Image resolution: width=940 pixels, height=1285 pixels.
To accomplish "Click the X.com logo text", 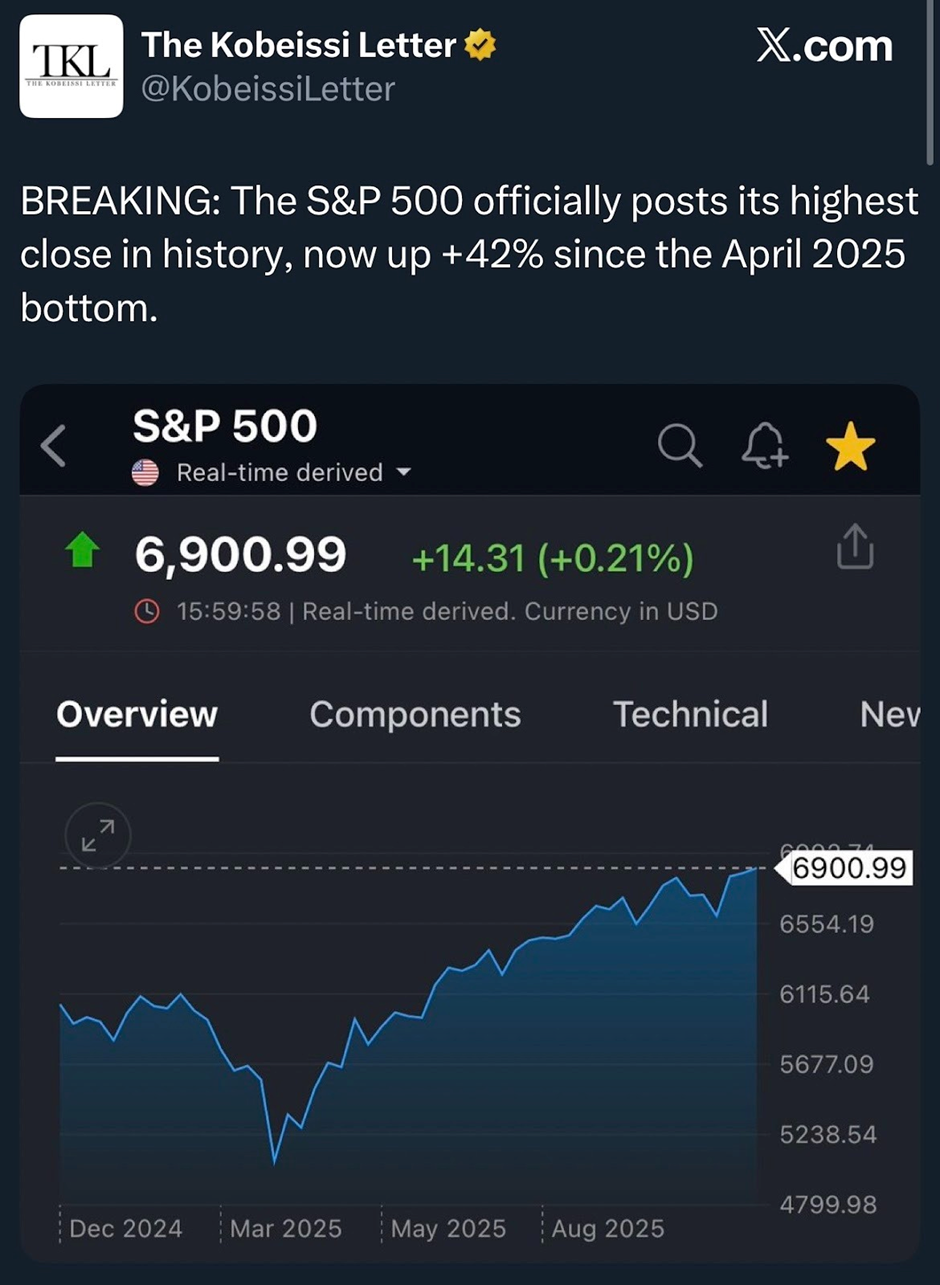I will pyautogui.click(x=824, y=47).
